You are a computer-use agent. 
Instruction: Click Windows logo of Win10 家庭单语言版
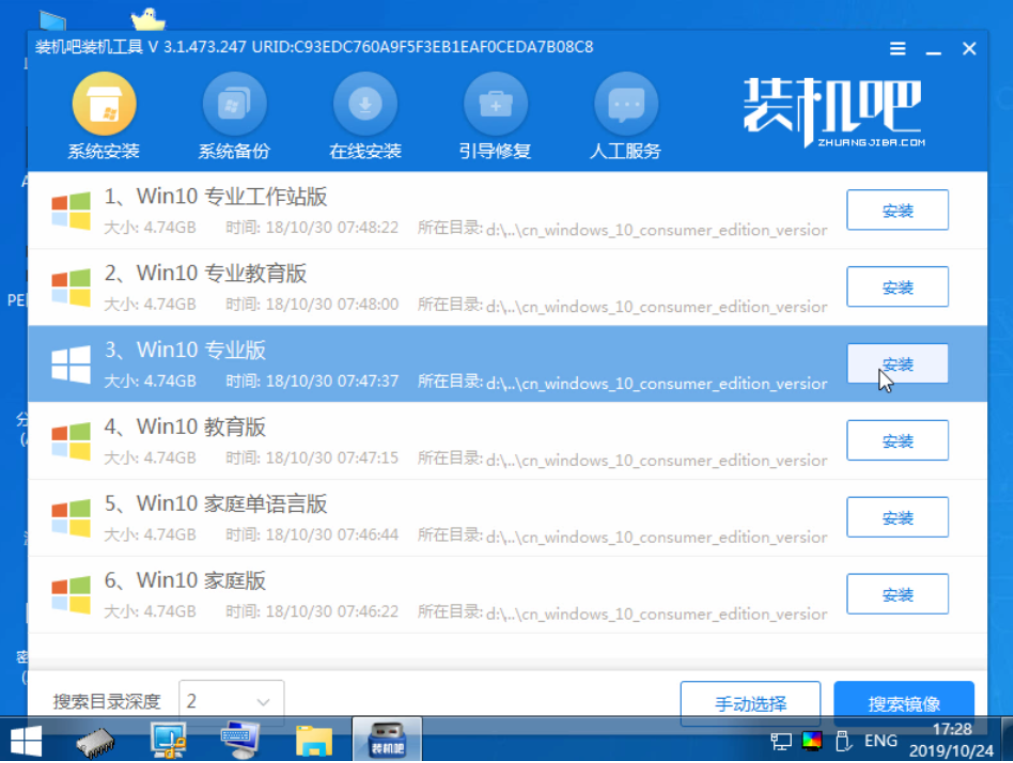point(71,518)
